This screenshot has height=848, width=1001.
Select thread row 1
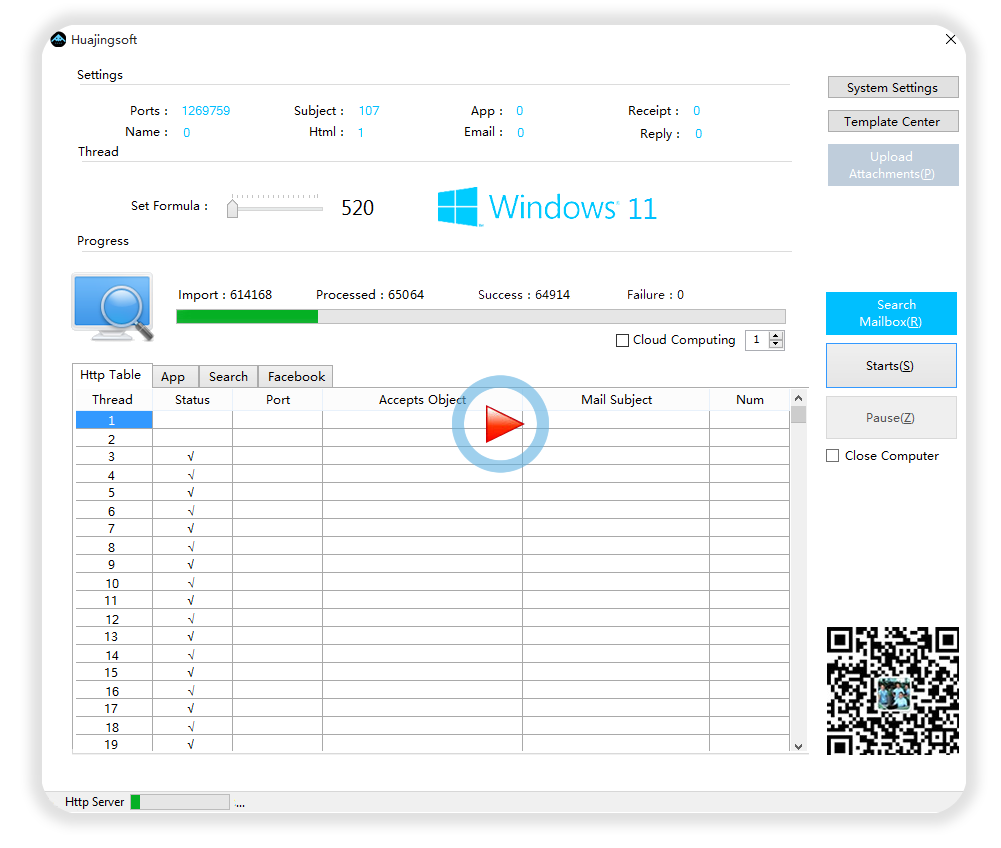tap(432, 420)
